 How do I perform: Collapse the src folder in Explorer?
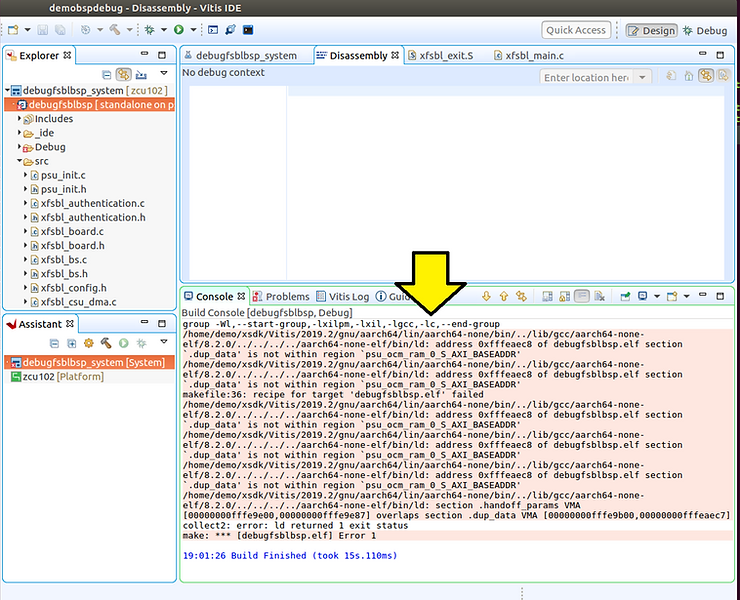(x=20, y=161)
